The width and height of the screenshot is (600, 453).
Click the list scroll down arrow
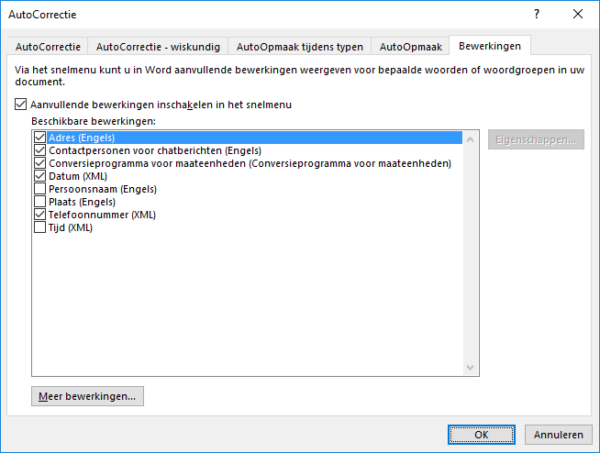coord(470,367)
